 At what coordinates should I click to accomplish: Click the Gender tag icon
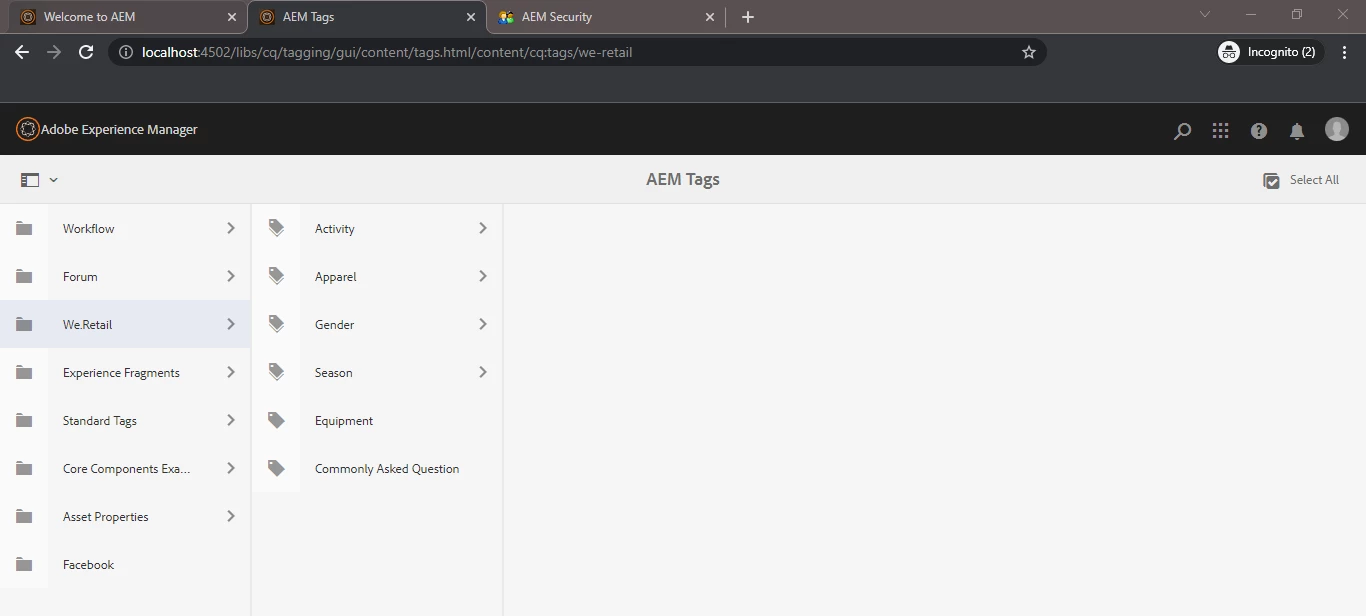coord(276,324)
